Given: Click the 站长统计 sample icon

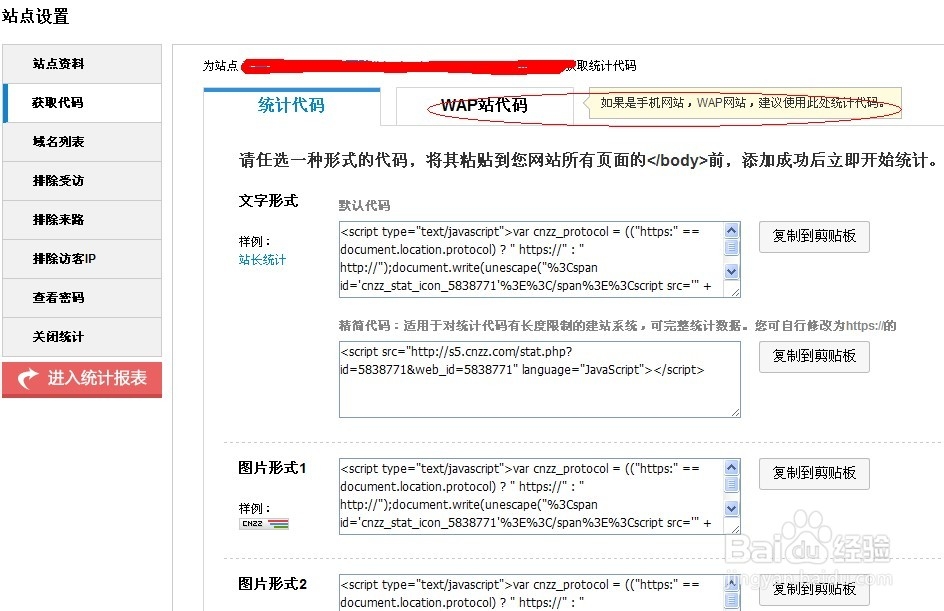Looking at the screenshot, I should click(x=262, y=259).
